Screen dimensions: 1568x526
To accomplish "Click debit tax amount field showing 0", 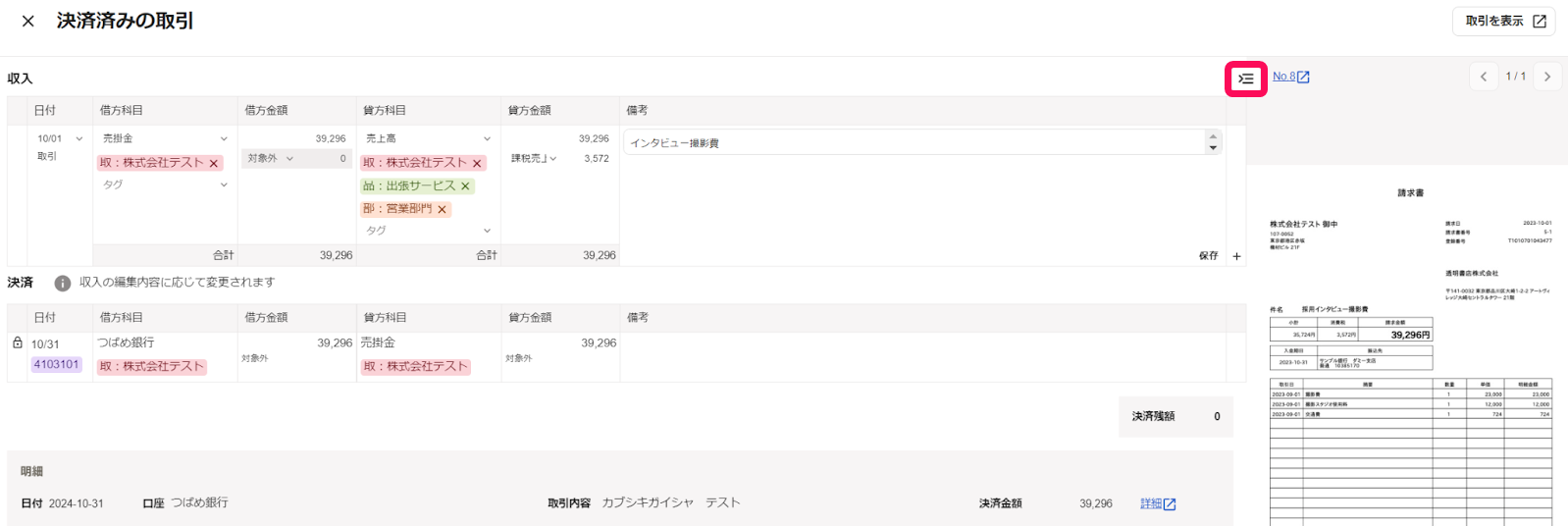I will 325,158.
